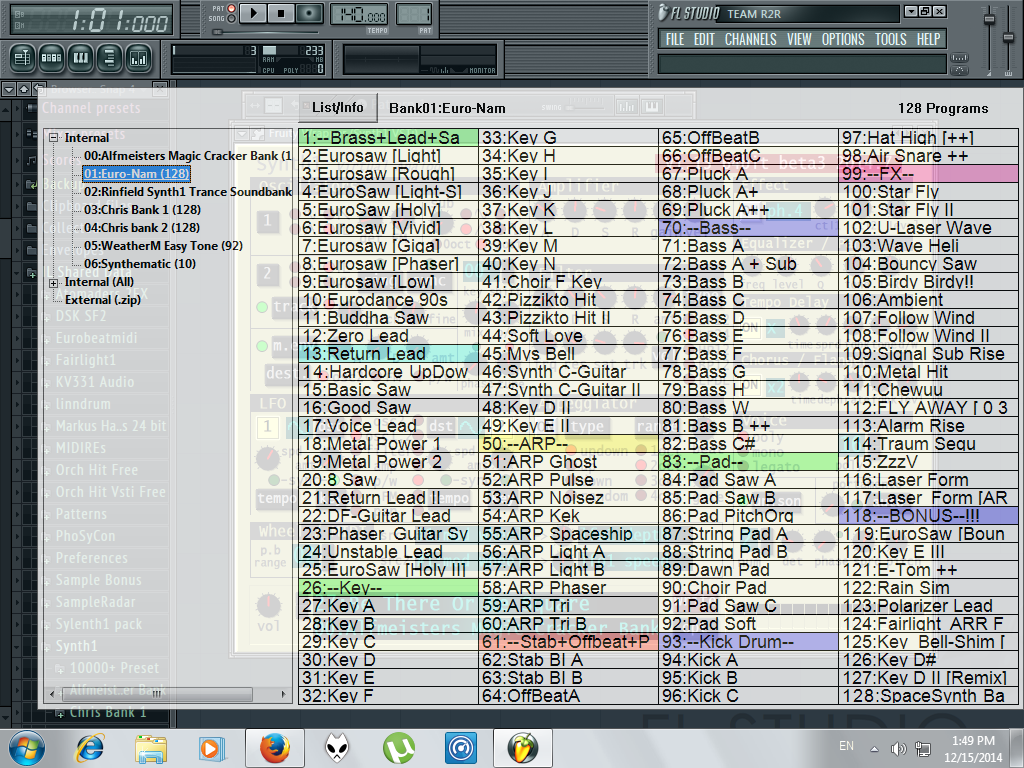Select program 1:--Brass+Lead+Sa
This screenshot has width=1024, height=768.
pyautogui.click(x=389, y=138)
